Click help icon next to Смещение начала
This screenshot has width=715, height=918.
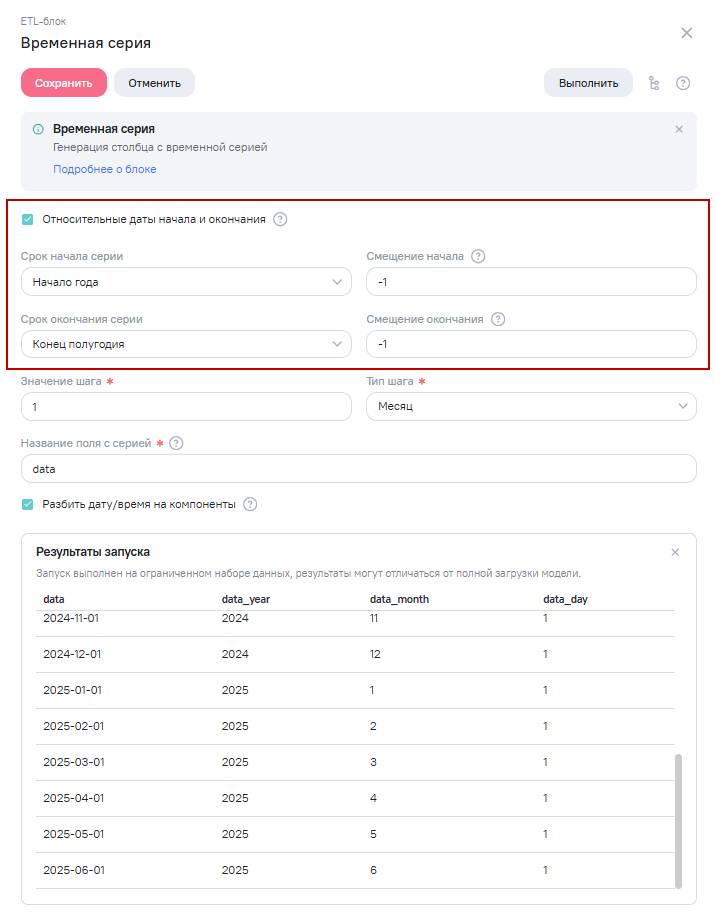click(478, 256)
